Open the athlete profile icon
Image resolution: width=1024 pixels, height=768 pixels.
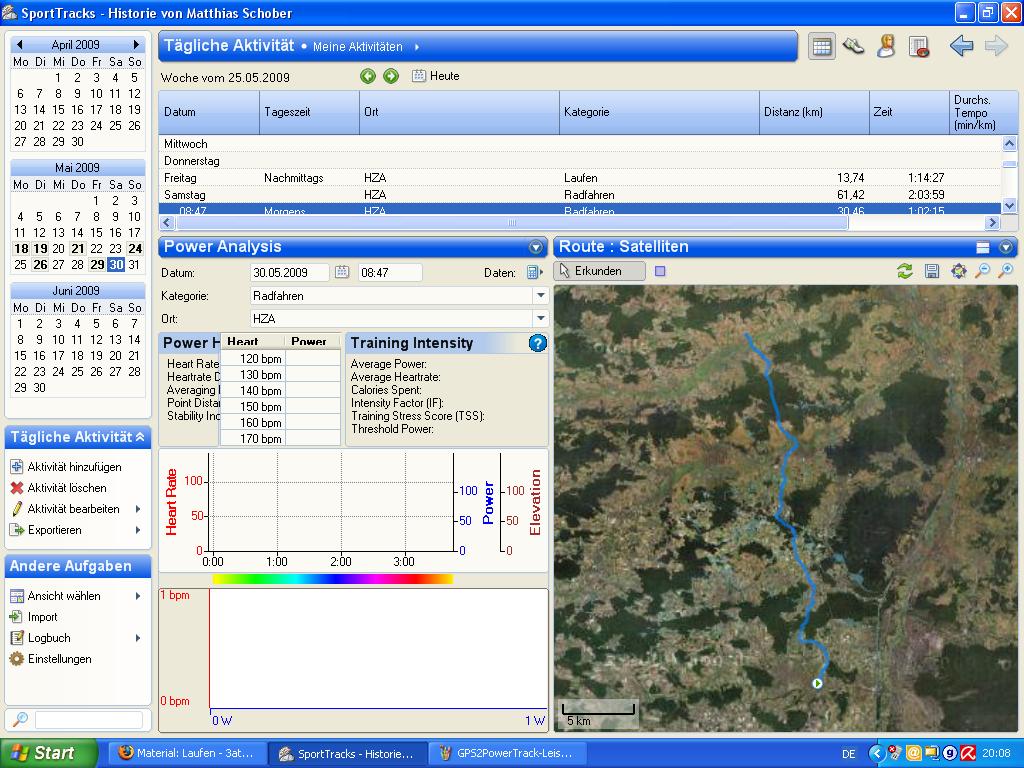[x=886, y=46]
